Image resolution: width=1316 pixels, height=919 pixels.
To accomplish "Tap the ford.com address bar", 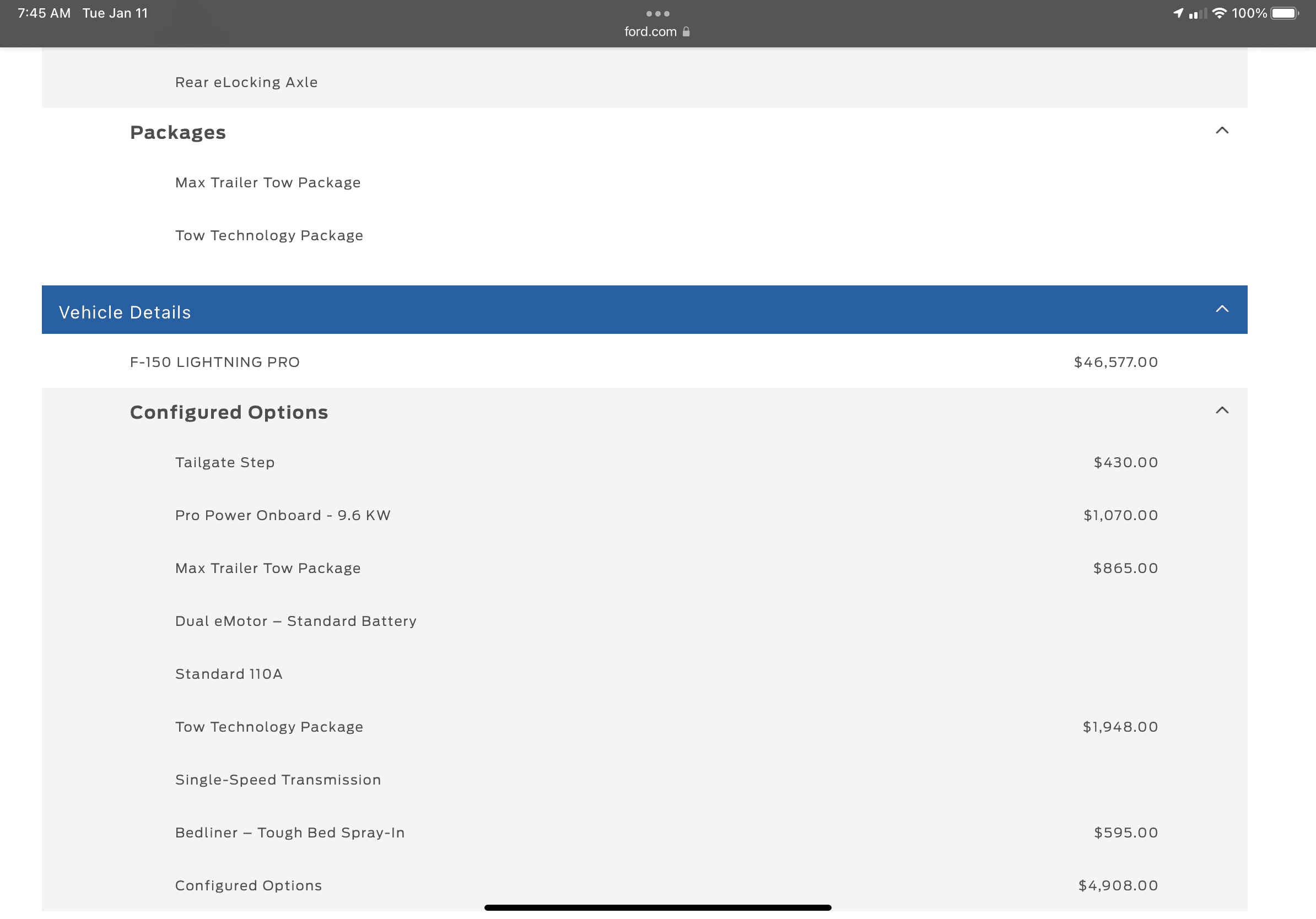I will point(657,32).
